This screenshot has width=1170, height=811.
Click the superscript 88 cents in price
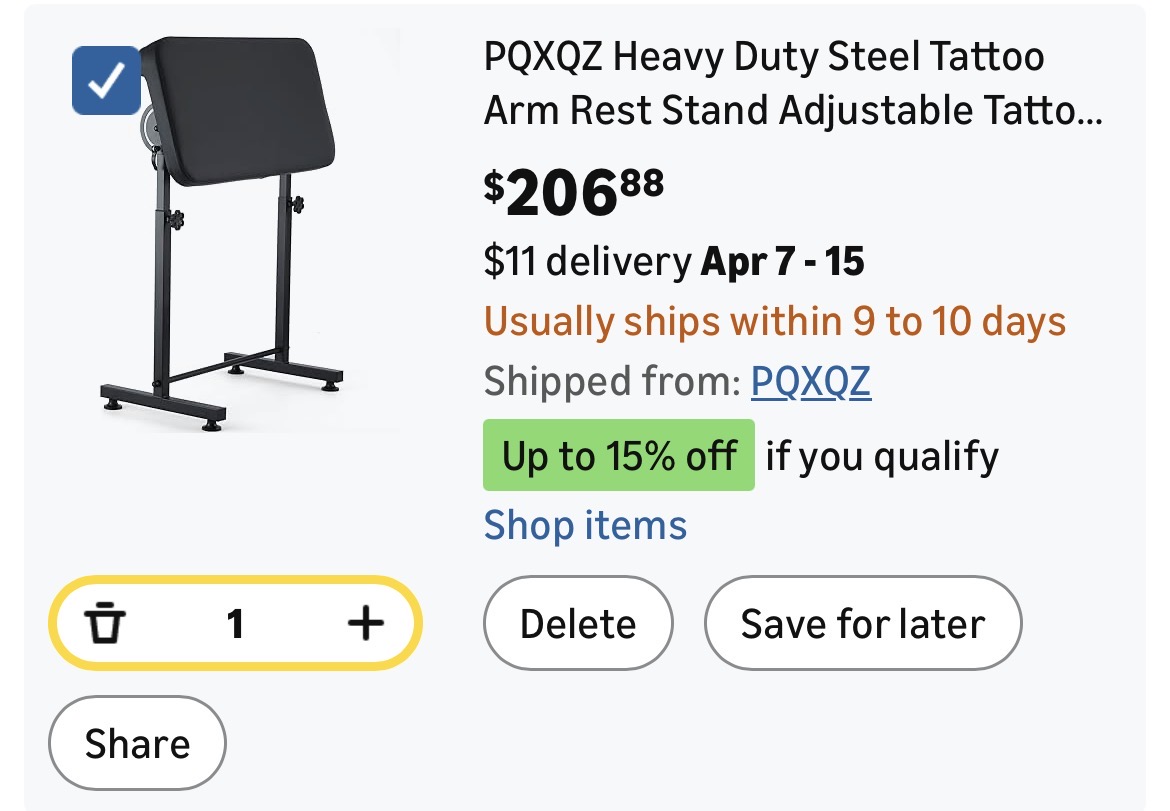tap(641, 182)
